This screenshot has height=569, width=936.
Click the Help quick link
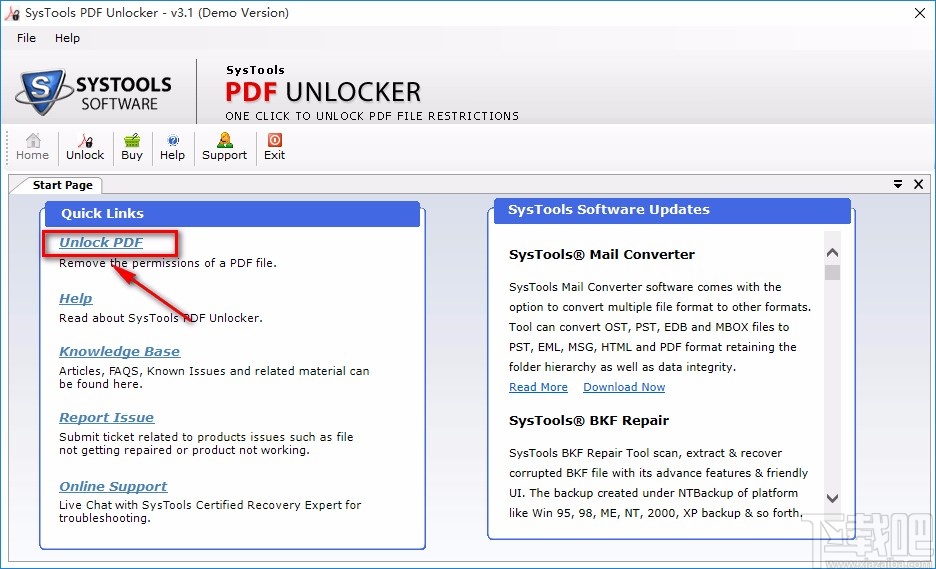click(76, 298)
